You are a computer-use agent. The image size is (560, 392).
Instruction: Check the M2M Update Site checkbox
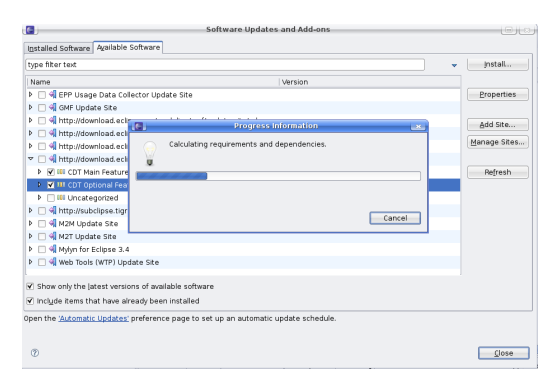pyautogui.click(x=42, y=224)
